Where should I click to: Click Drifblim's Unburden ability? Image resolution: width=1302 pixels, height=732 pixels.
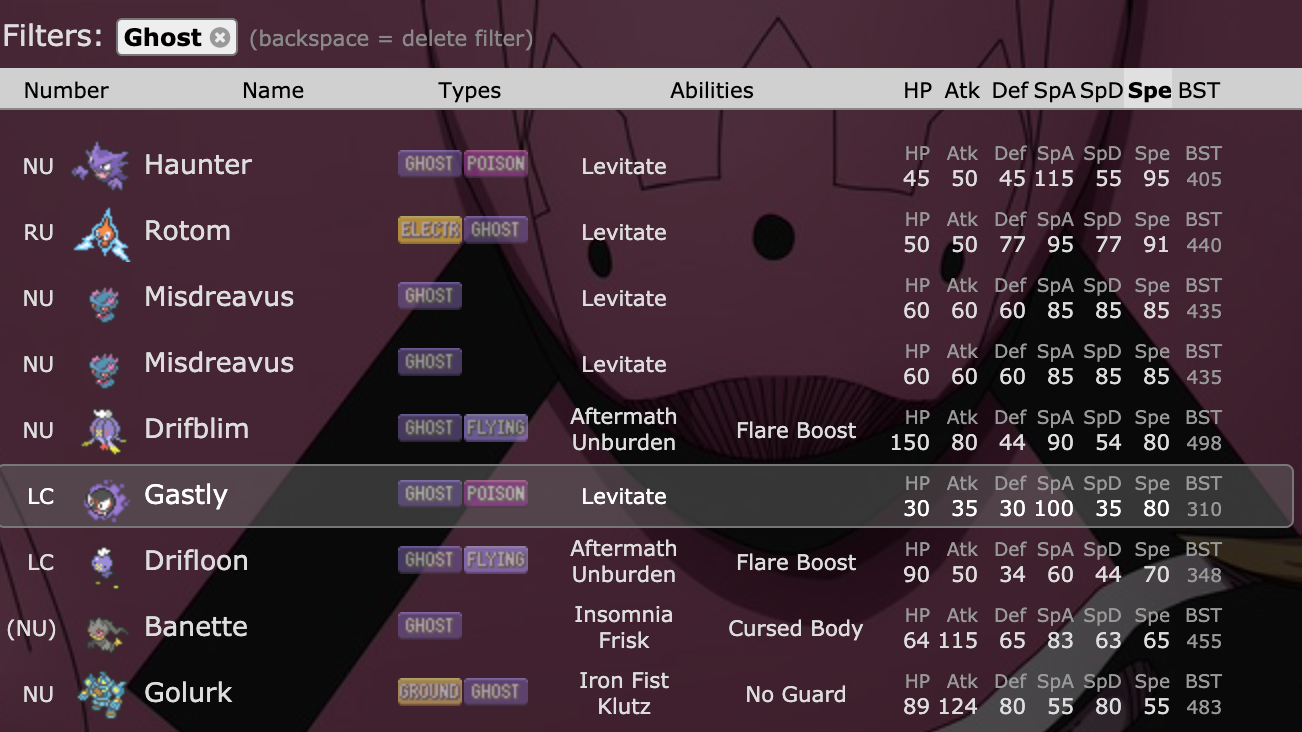[x=624, y=443]
